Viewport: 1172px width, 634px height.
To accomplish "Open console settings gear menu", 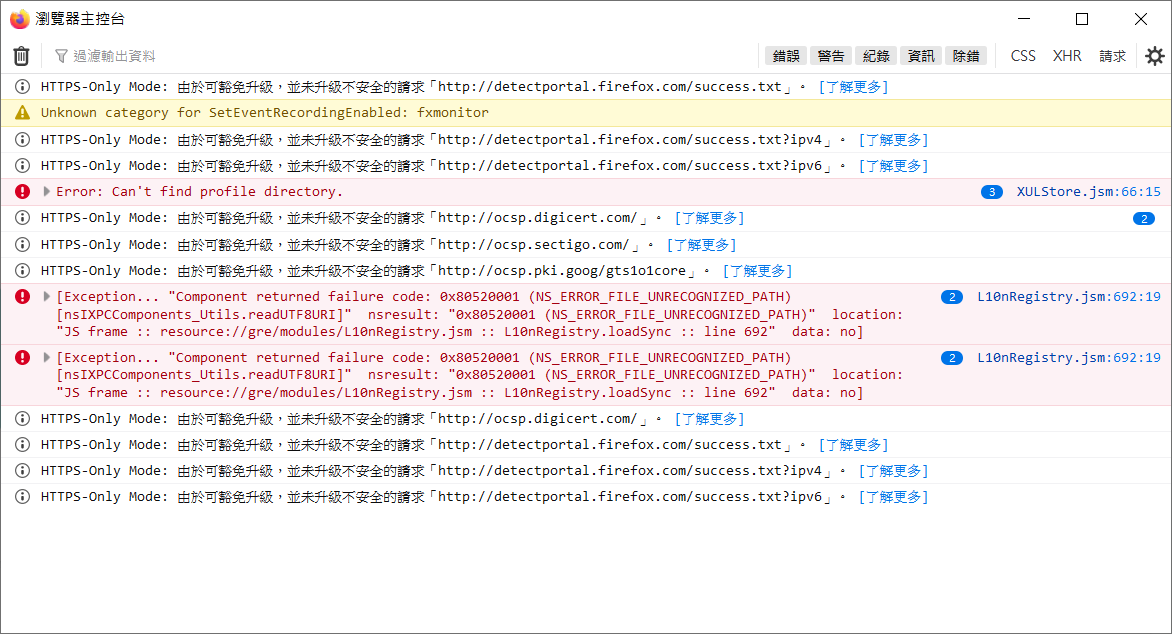I will tap(1155, 56).
